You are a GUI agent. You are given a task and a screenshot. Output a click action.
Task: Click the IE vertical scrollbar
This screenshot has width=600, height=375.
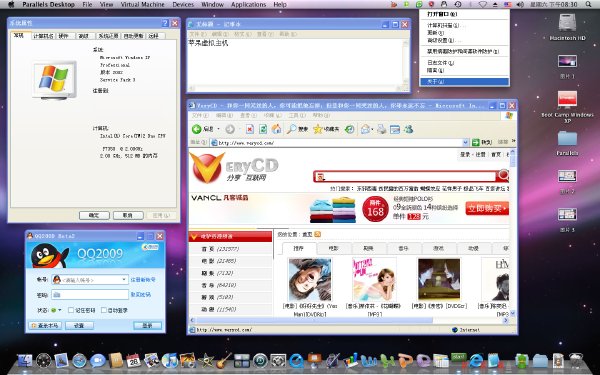(x=512, y=233)
